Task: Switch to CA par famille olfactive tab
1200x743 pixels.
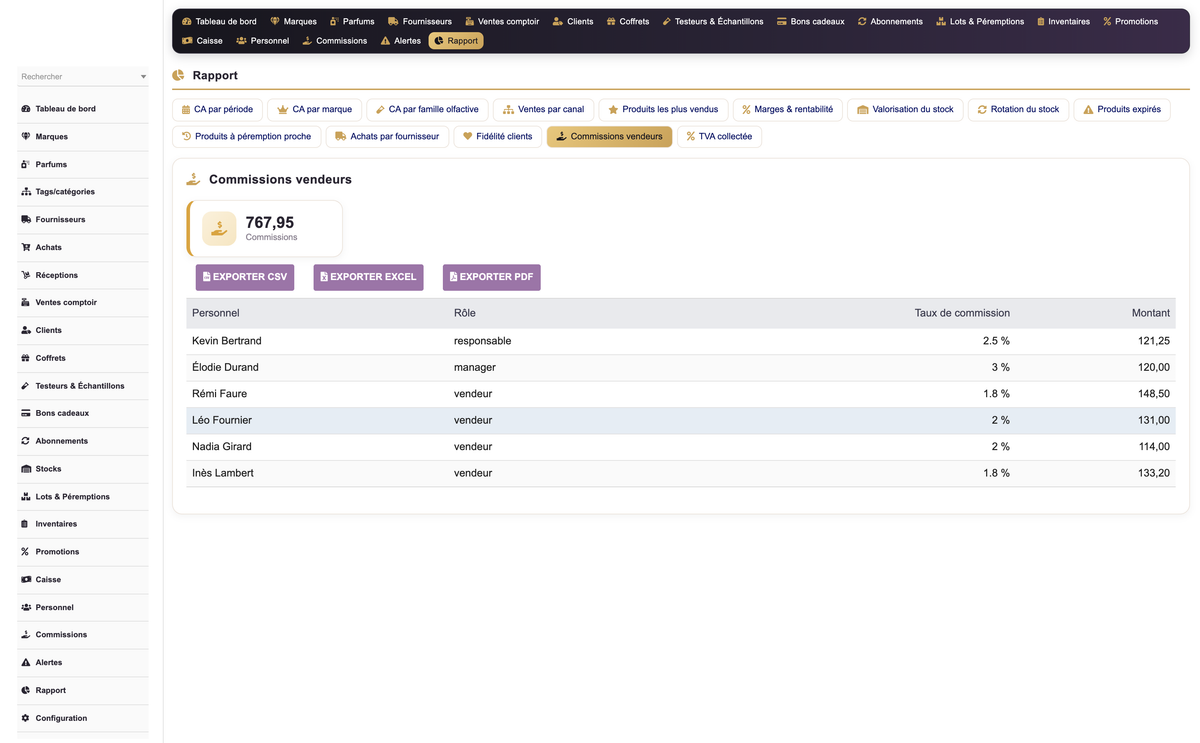Action: [x=427, y=109]
